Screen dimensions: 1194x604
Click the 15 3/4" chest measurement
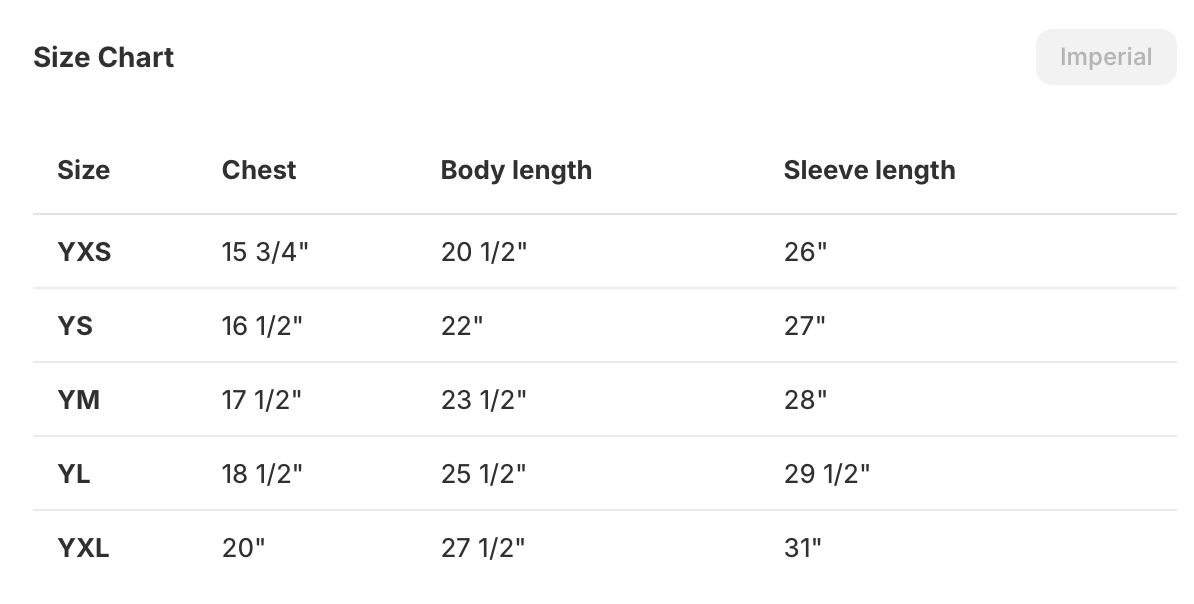[265, 252]
